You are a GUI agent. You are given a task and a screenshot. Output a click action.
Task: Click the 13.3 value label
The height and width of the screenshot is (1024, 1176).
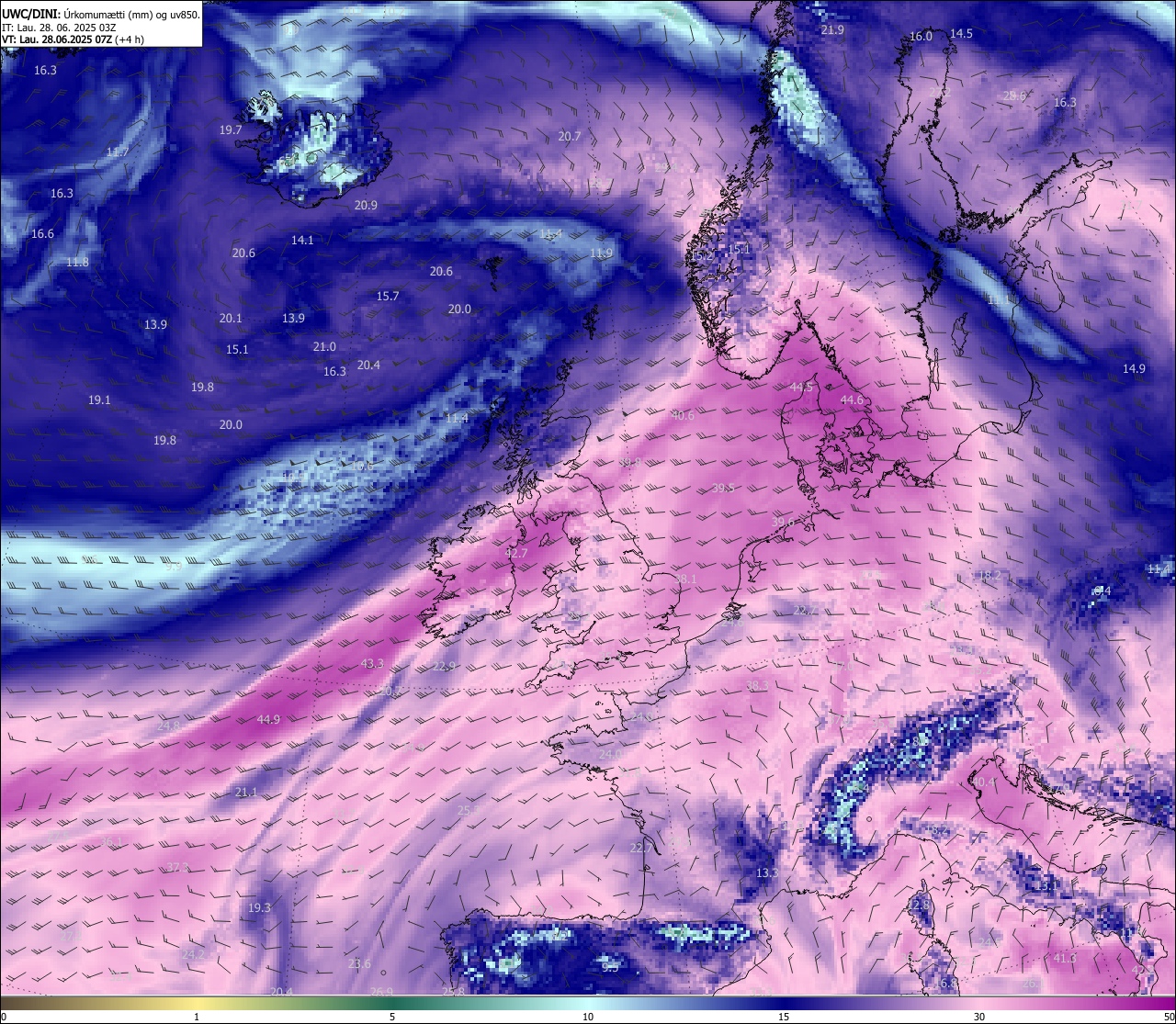[767, 872]
